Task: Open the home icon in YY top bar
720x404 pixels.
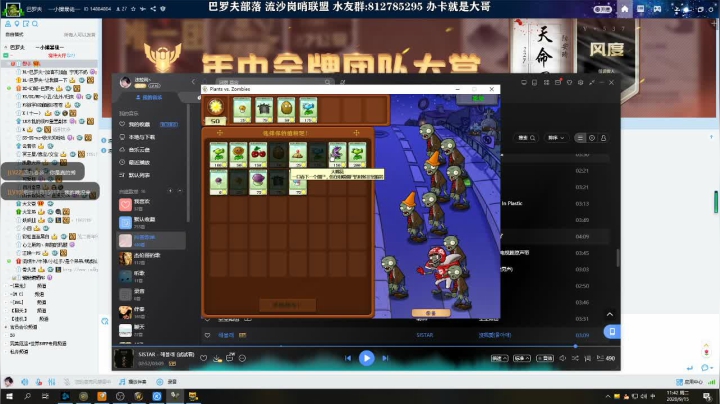Action: (x=624, y=9)
